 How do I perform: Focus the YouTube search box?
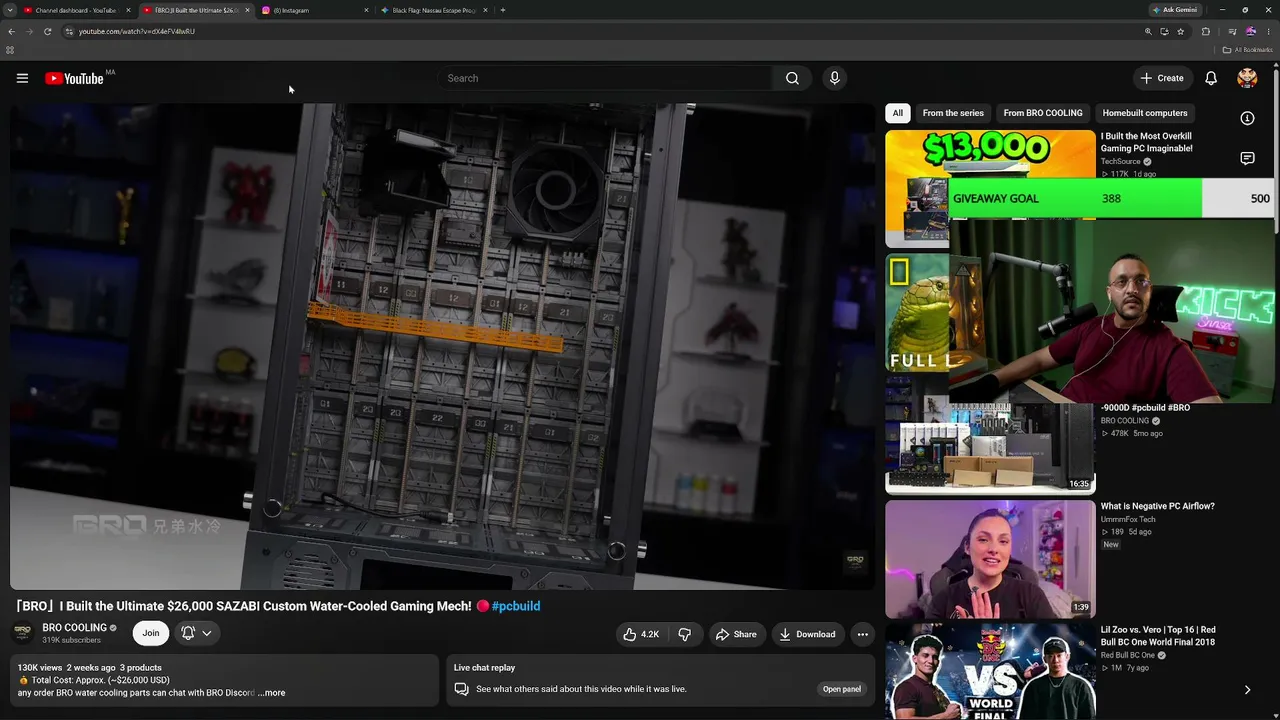pyautogui.click(x=604, y=78)
